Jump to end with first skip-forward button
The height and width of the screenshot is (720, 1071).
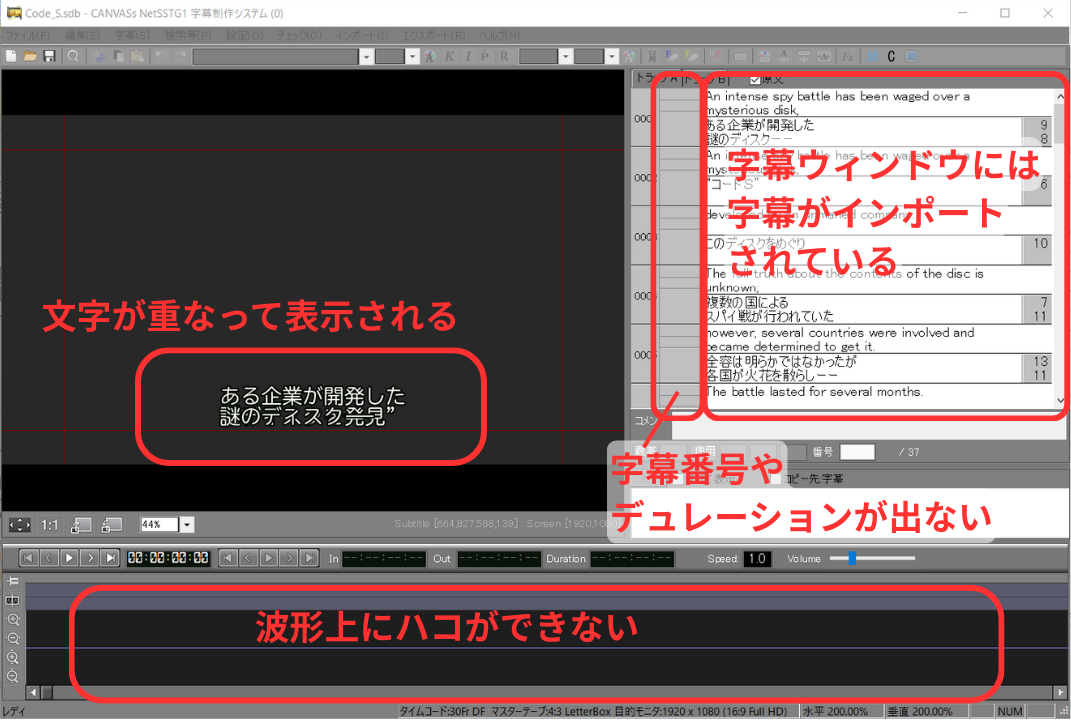[110, 558]
